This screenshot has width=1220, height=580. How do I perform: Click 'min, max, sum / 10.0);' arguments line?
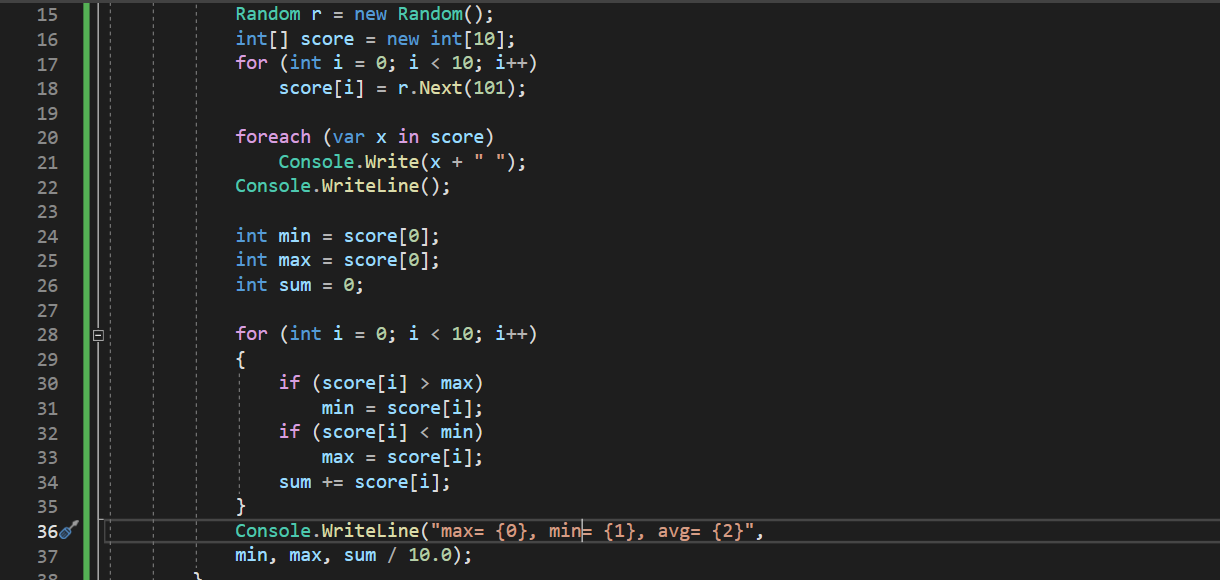[354, 555]
